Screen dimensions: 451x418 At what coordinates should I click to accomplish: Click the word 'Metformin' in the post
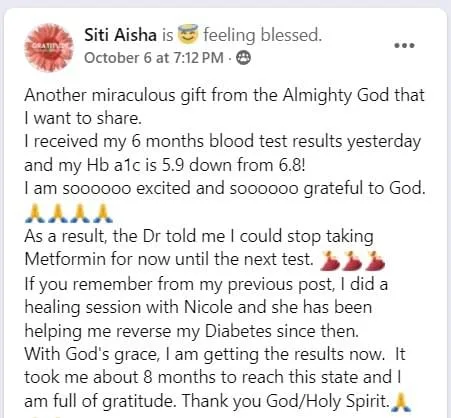pyautogui.click(x=65, y=259)
